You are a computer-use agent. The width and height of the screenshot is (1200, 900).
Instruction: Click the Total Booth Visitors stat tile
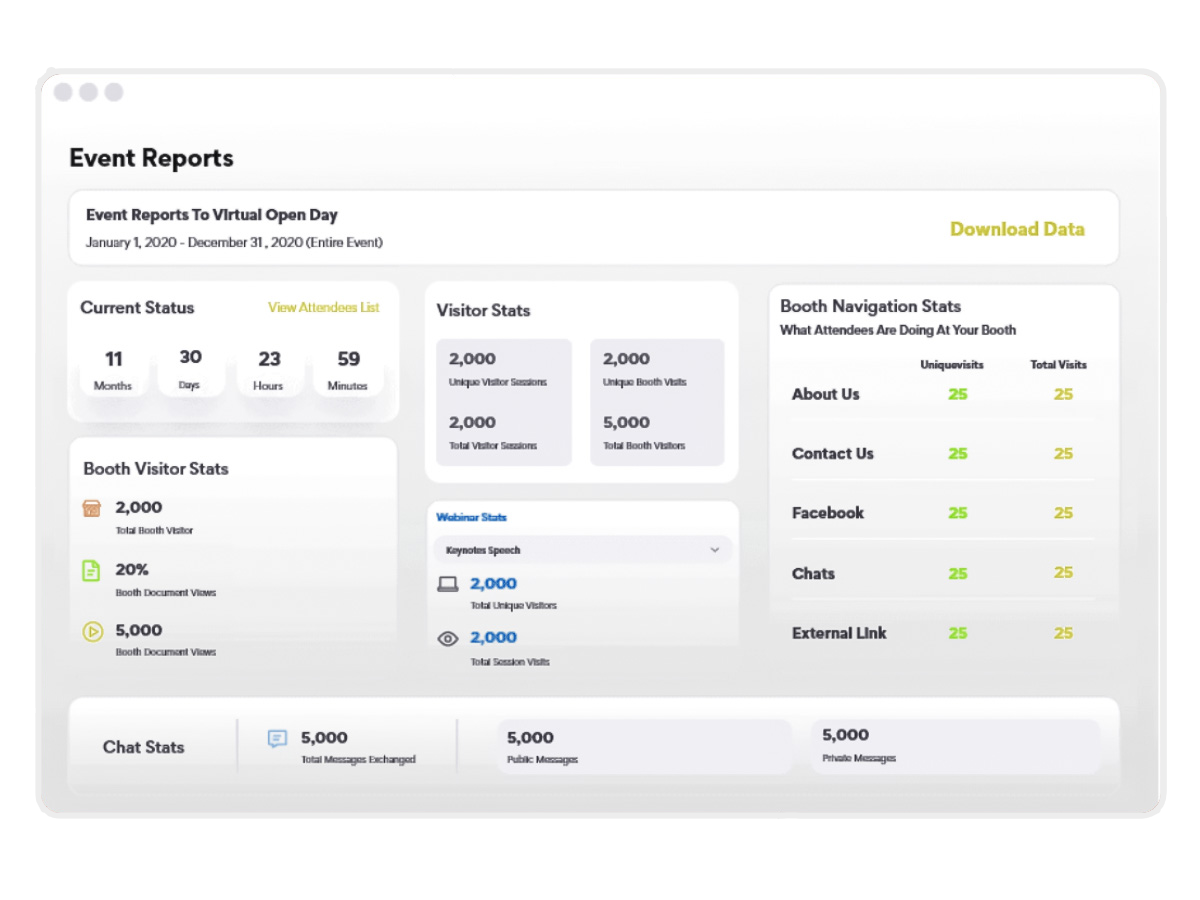pos(657,432)
